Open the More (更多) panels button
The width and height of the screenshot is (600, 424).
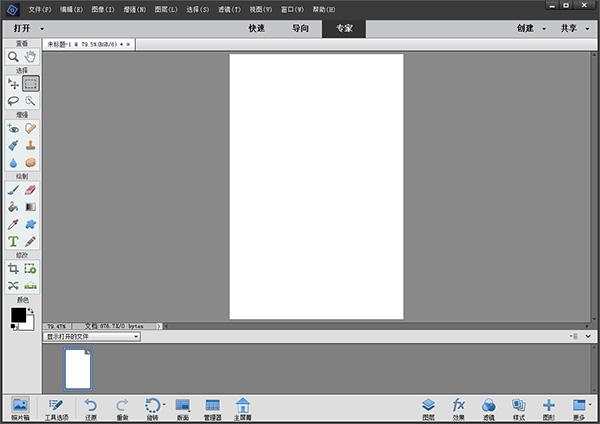coord(579,409)
